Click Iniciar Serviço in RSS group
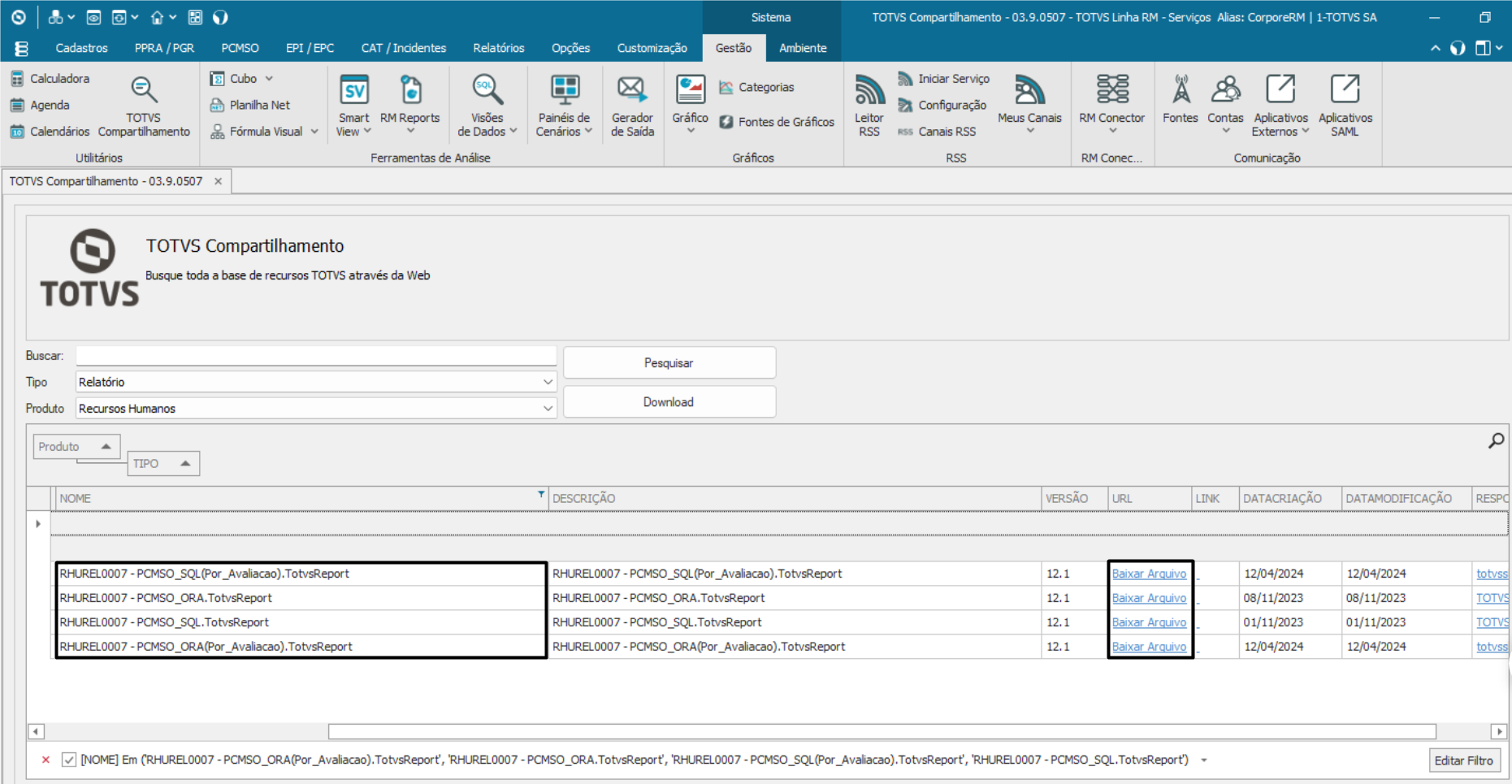The width and height of the screenshot is (1512, 784). [943, 79]
